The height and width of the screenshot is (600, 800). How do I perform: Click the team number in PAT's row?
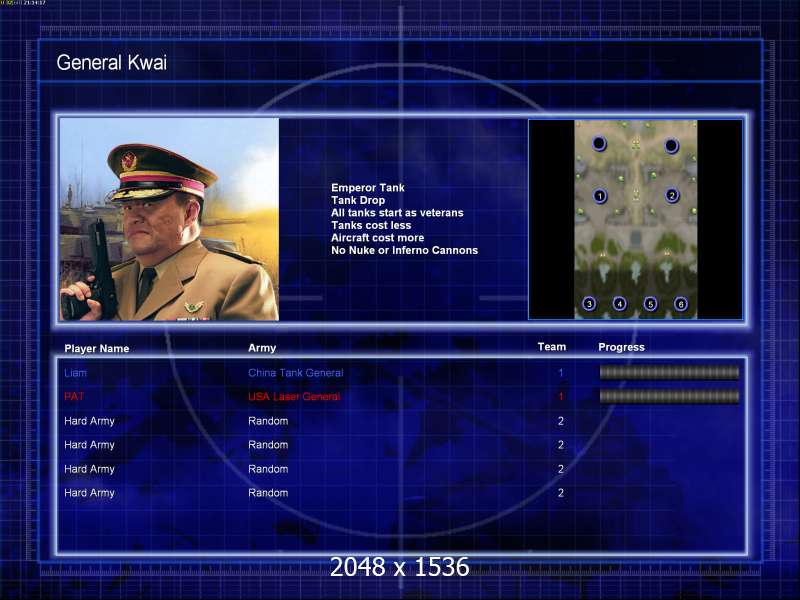561,396
